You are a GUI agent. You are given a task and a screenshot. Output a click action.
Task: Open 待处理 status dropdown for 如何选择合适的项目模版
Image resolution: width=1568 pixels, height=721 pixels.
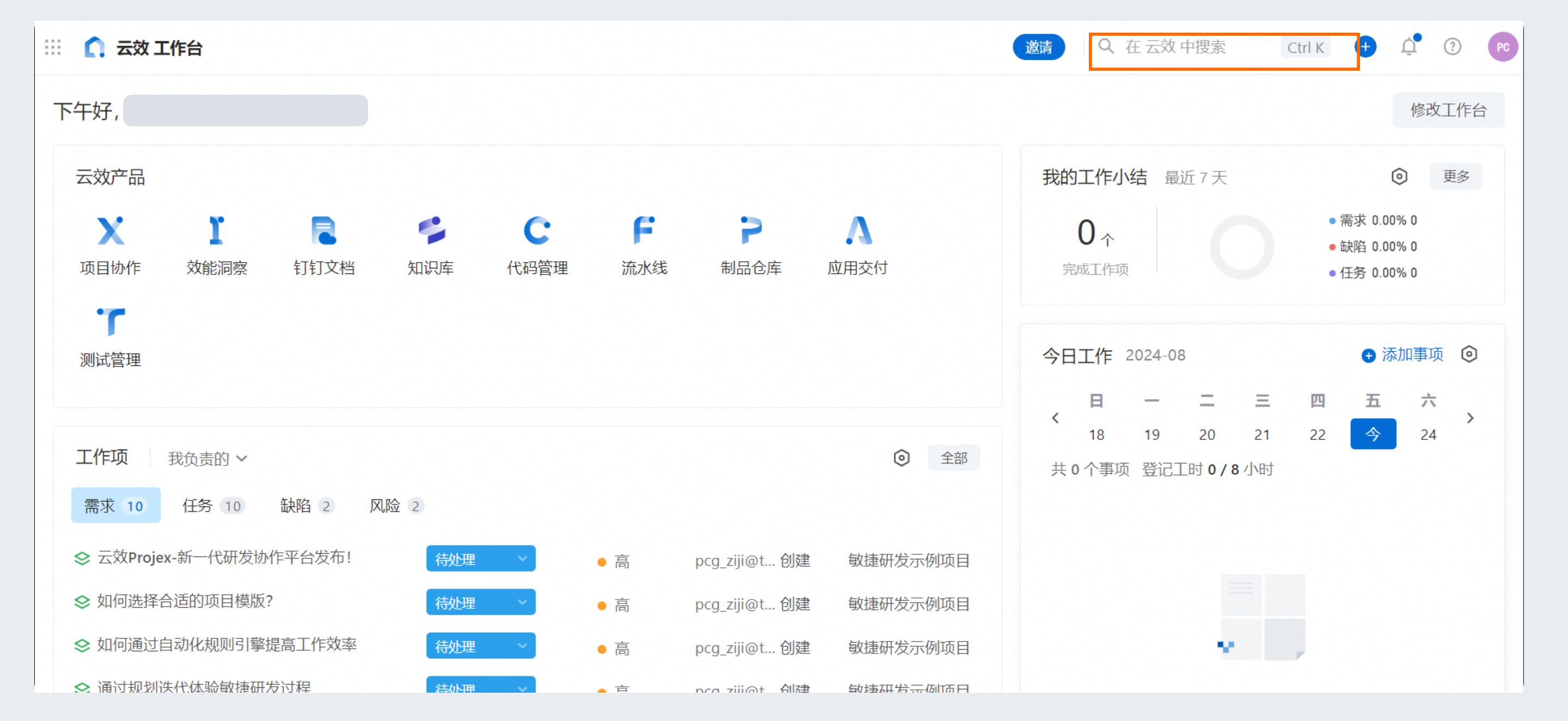(480, 602)
